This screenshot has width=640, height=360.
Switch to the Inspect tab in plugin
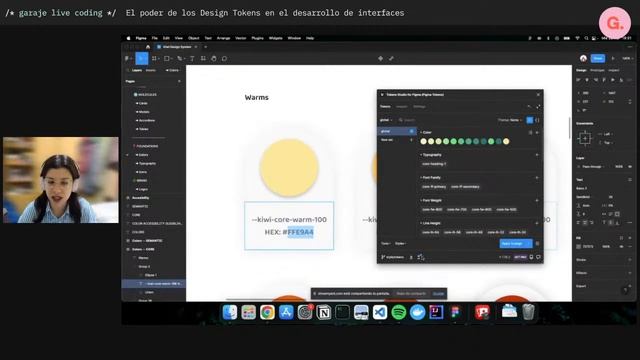pos(402,107)
